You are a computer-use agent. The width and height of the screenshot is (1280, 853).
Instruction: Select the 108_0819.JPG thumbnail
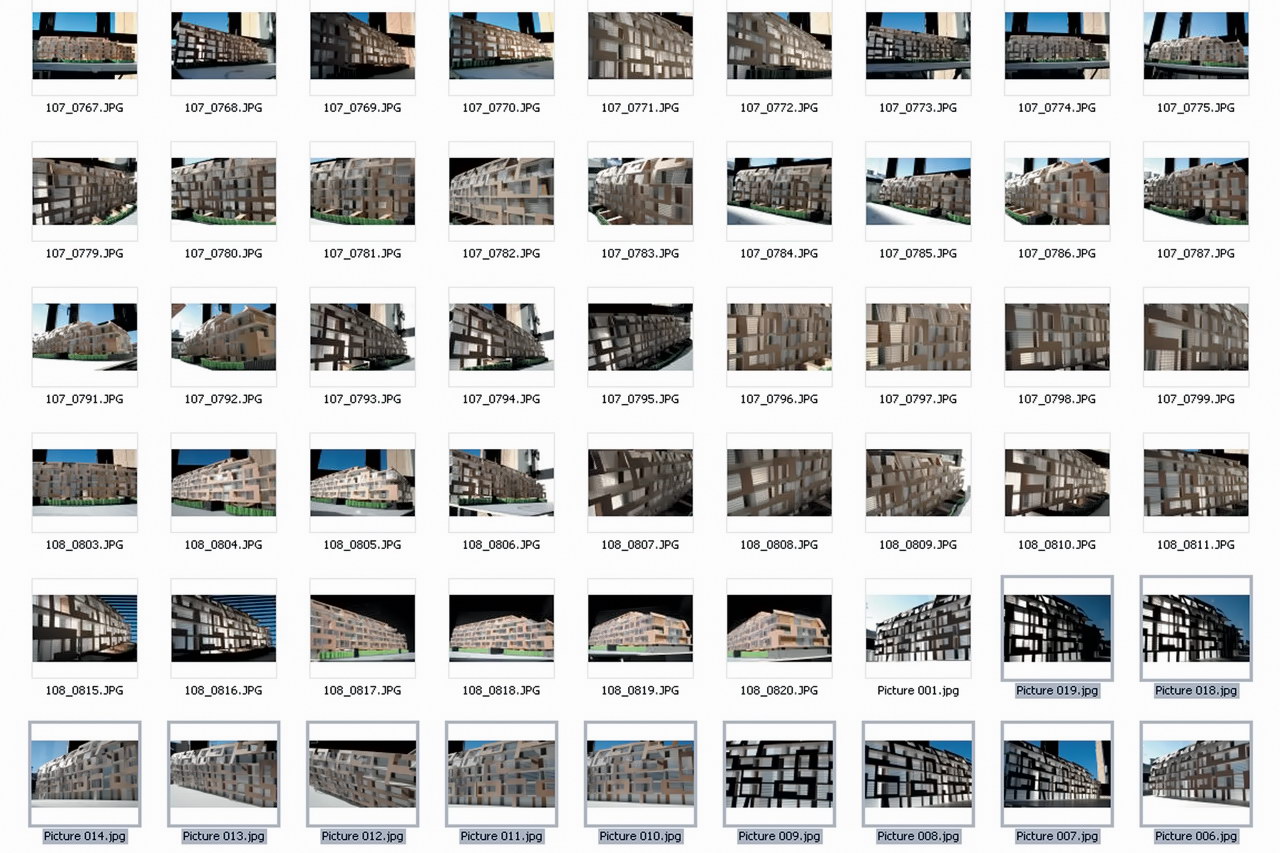(640, 629)
